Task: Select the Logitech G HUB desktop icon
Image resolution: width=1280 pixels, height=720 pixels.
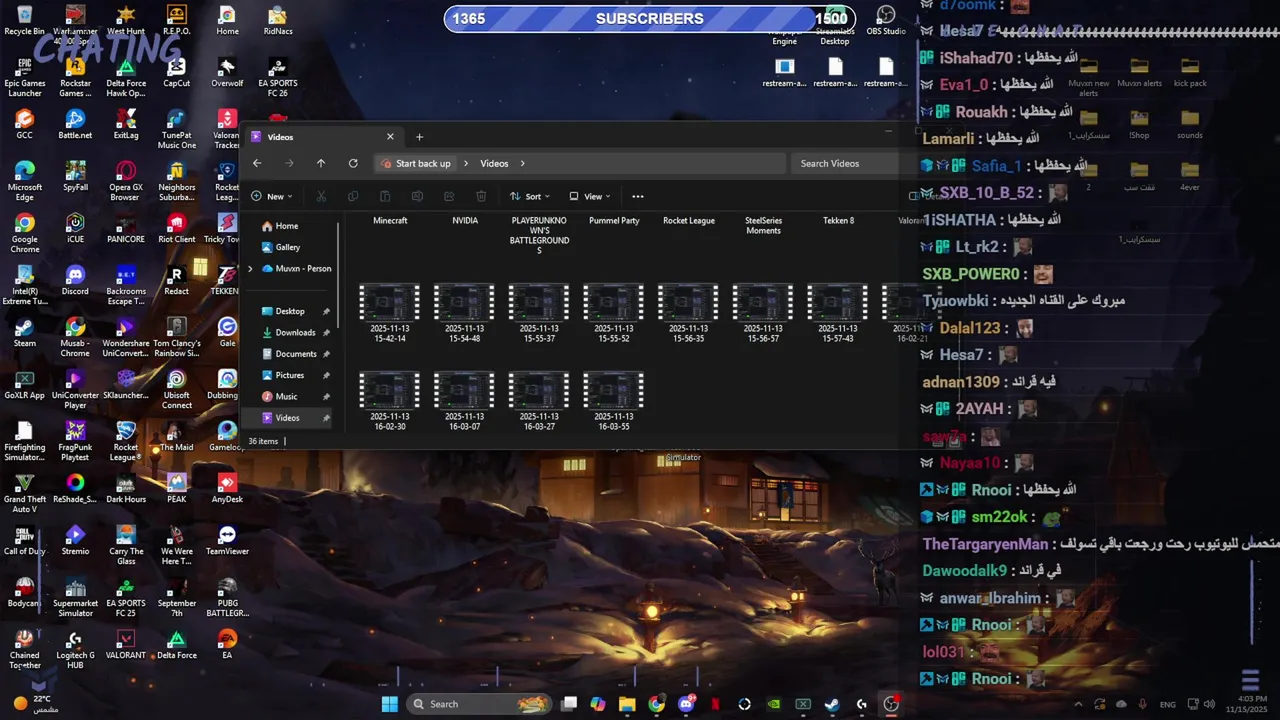Action: 75,649
